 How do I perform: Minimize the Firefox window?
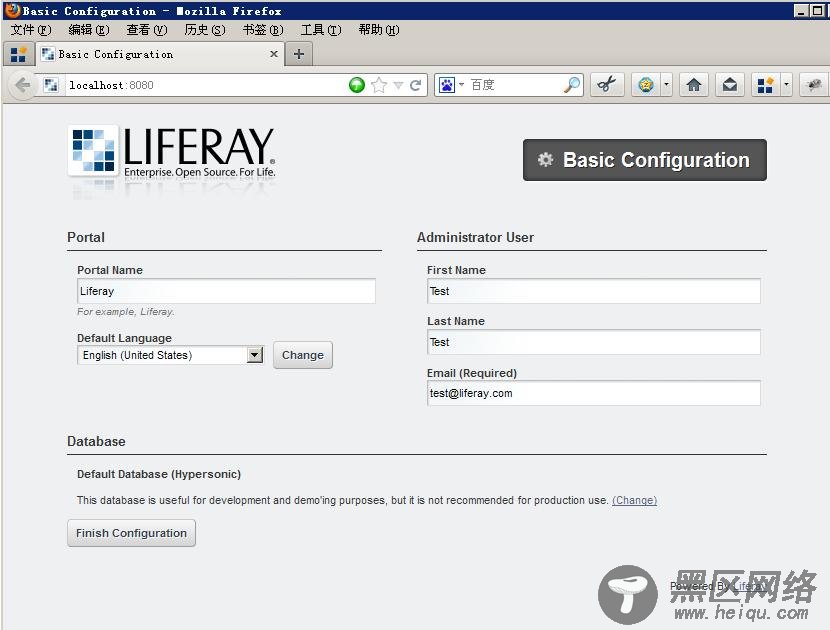click(801, 10)
